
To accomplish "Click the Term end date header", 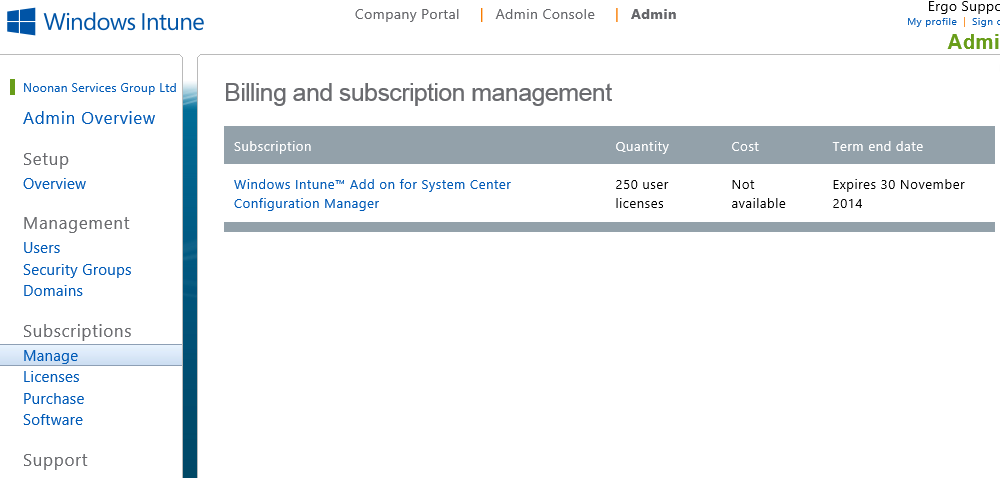I will click(878, 147).
